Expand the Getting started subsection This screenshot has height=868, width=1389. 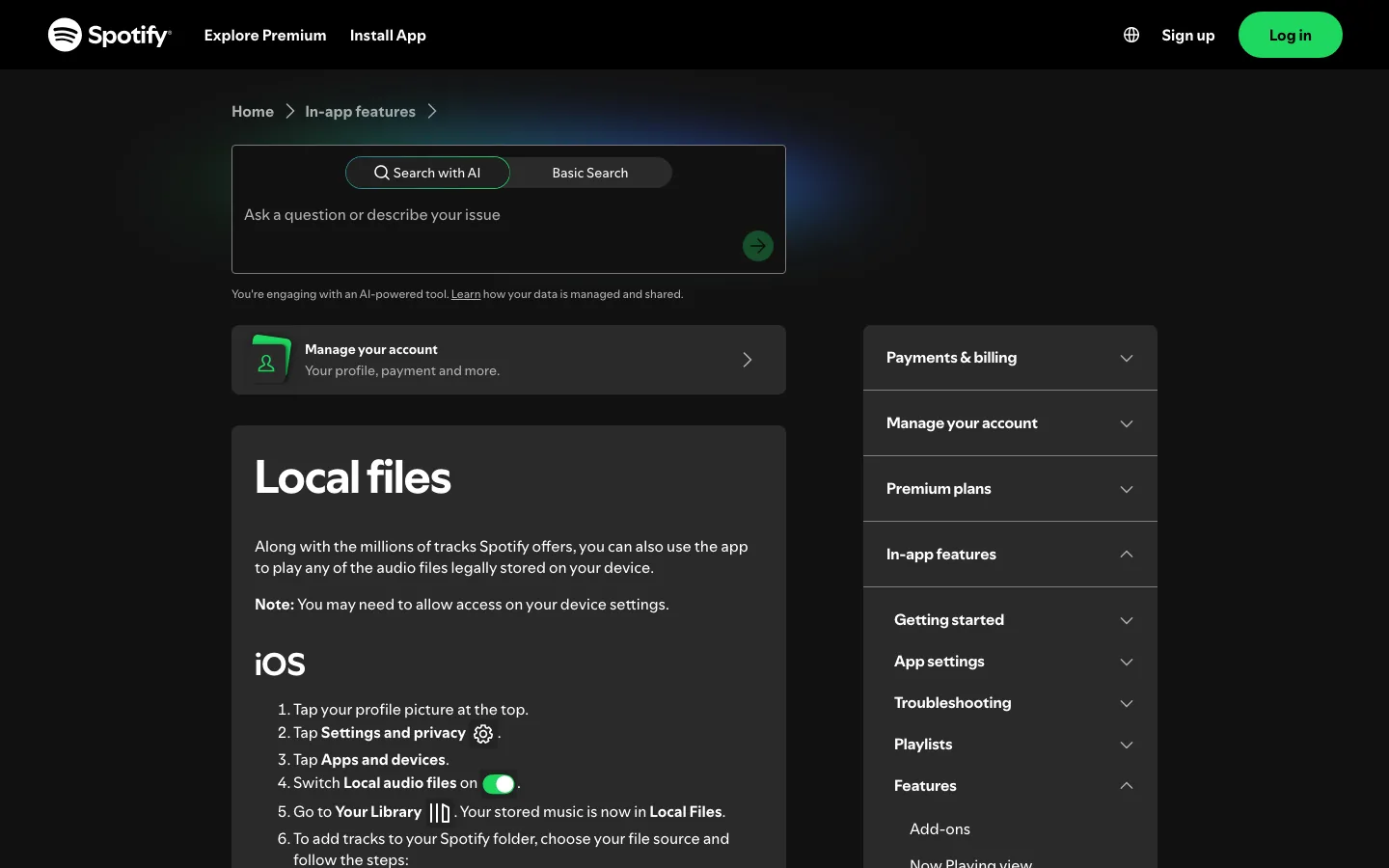coord(1013,620)
